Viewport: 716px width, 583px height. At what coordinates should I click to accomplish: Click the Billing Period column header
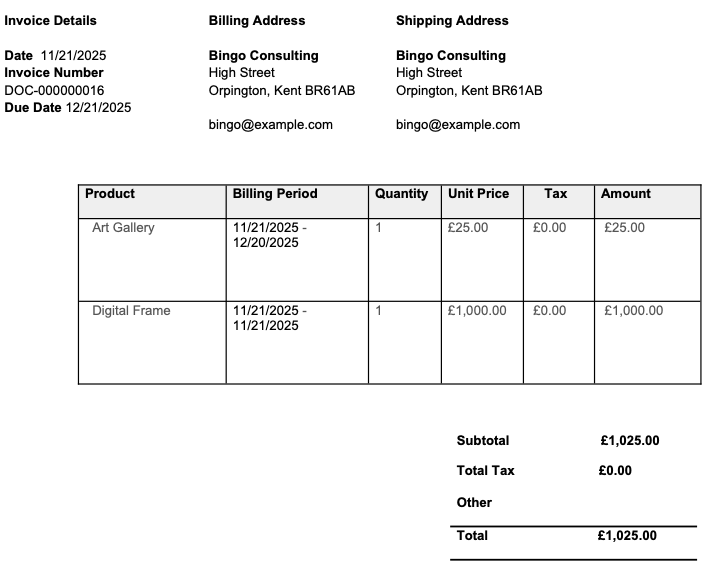coord(275,194)
